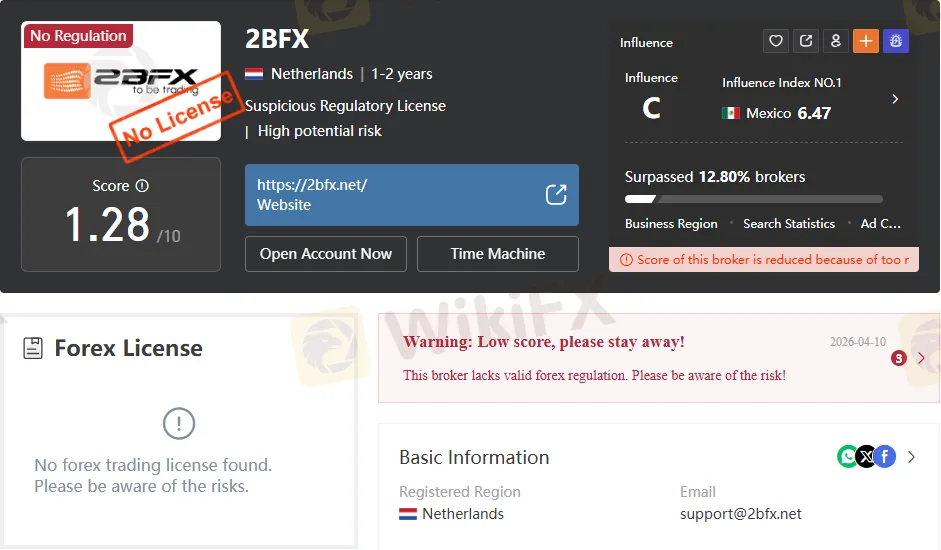Open the WhatsApp contact icon
This screenshot has height=550, width=941.
point(847,457)
